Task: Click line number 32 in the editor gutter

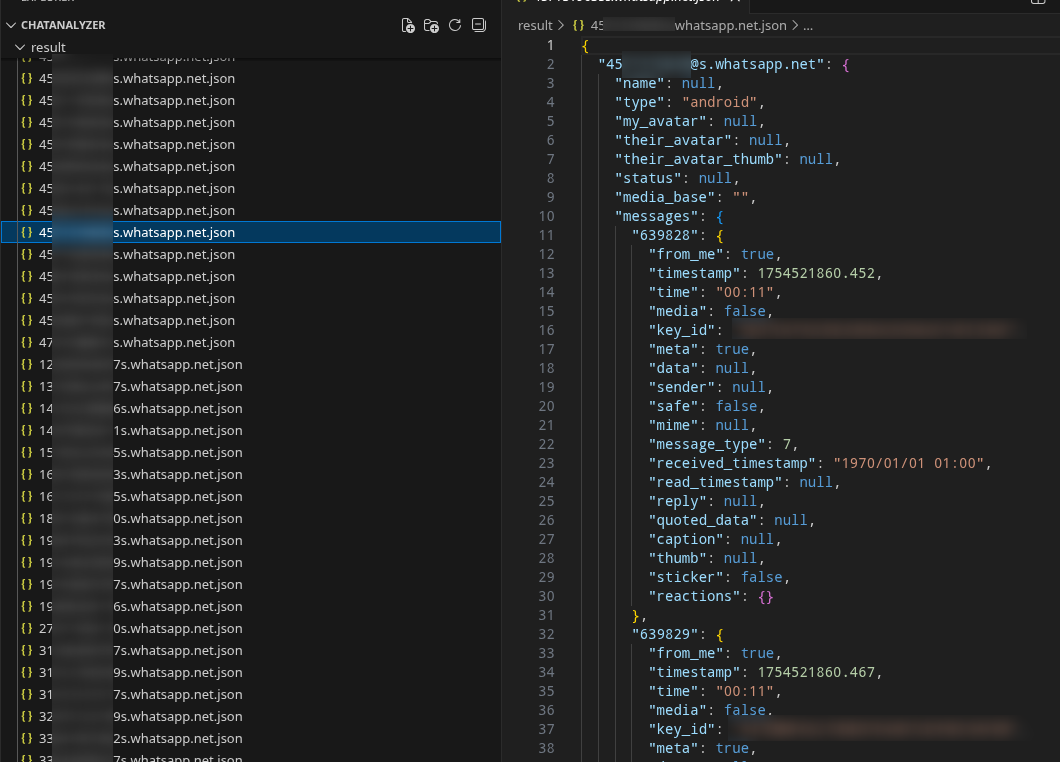Action: (x=546, y=634)
